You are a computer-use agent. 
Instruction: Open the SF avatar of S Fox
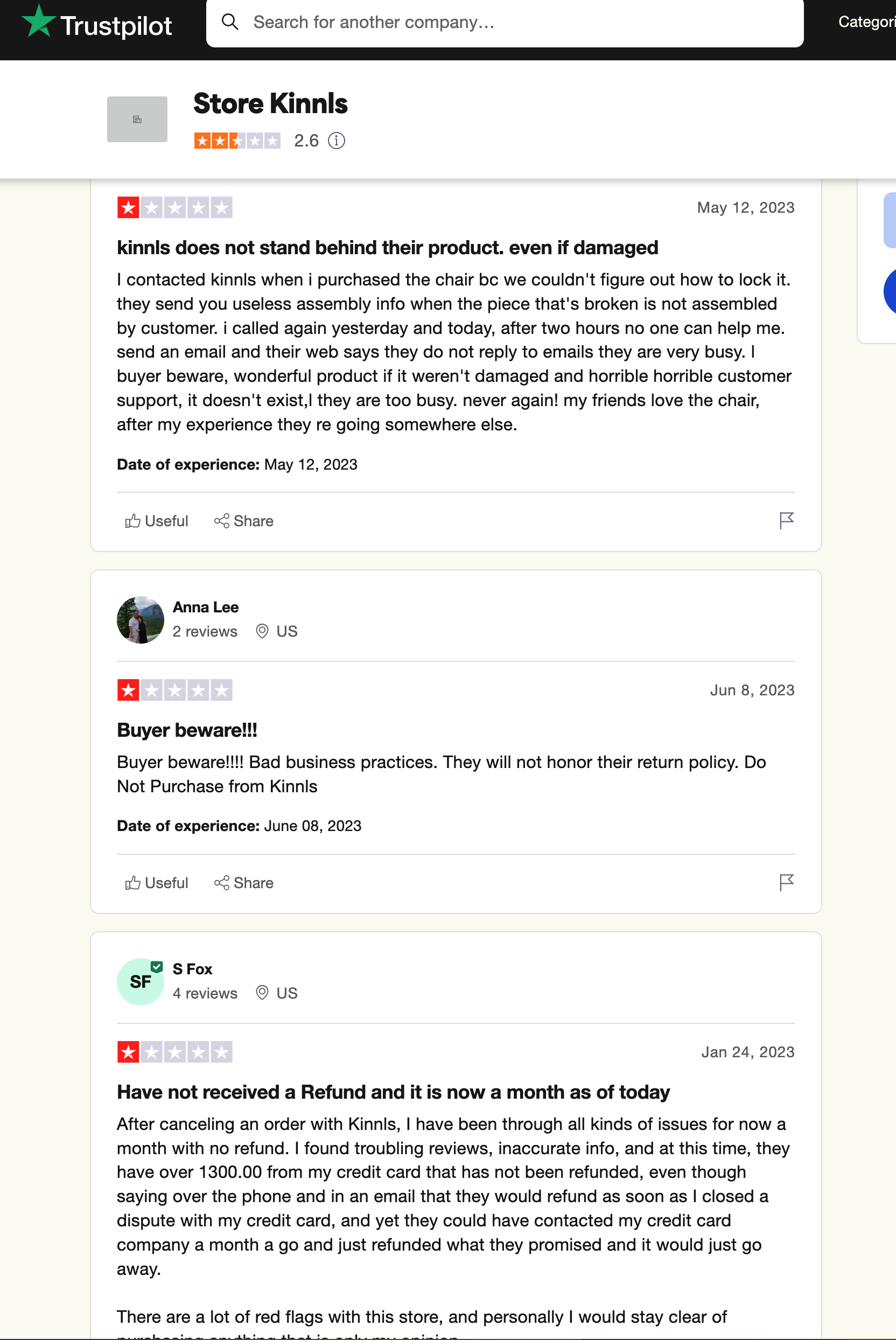click(x=140, y=981)
